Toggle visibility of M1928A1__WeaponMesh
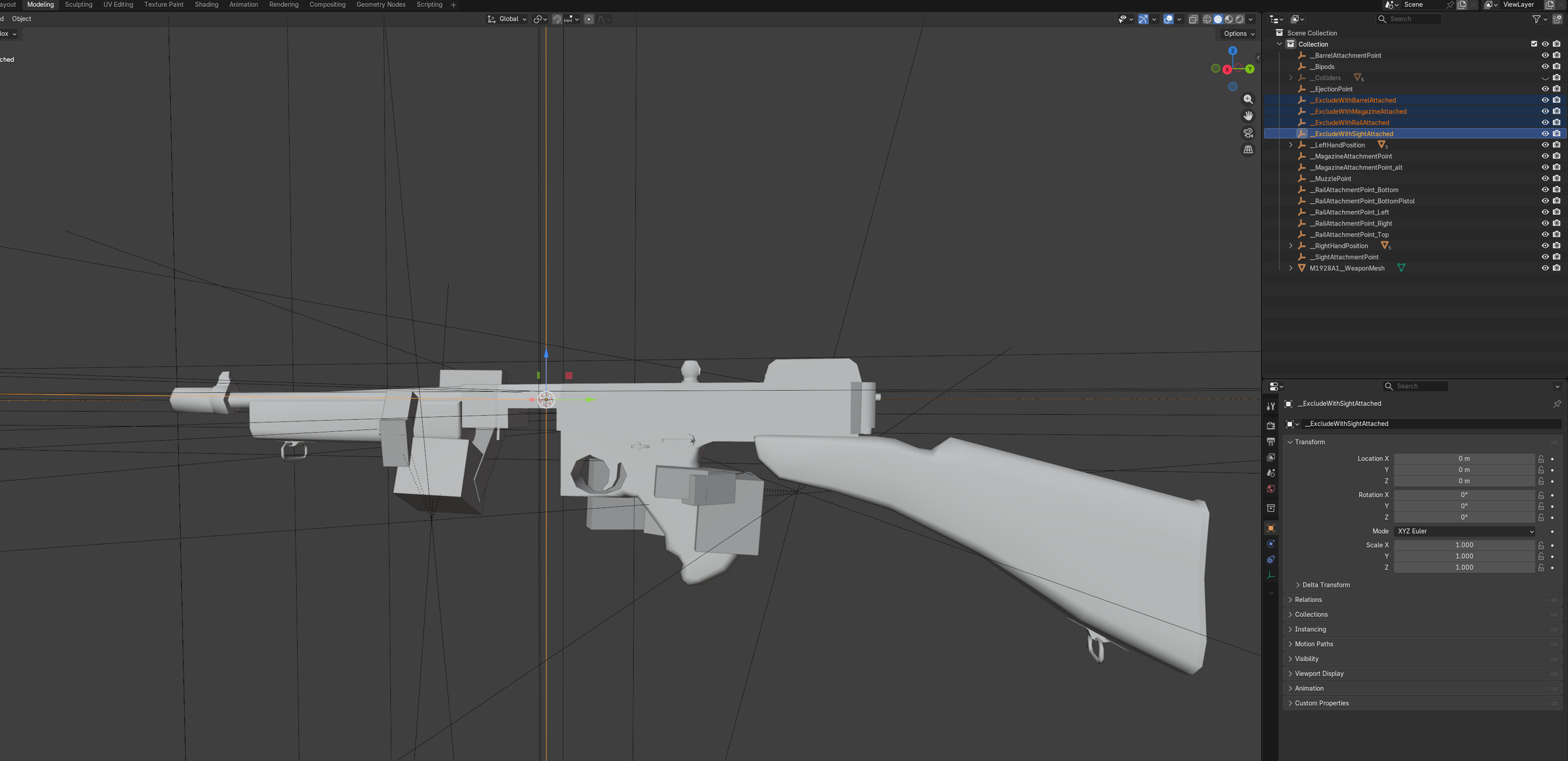1568x761 pixels. point(1545,268)
